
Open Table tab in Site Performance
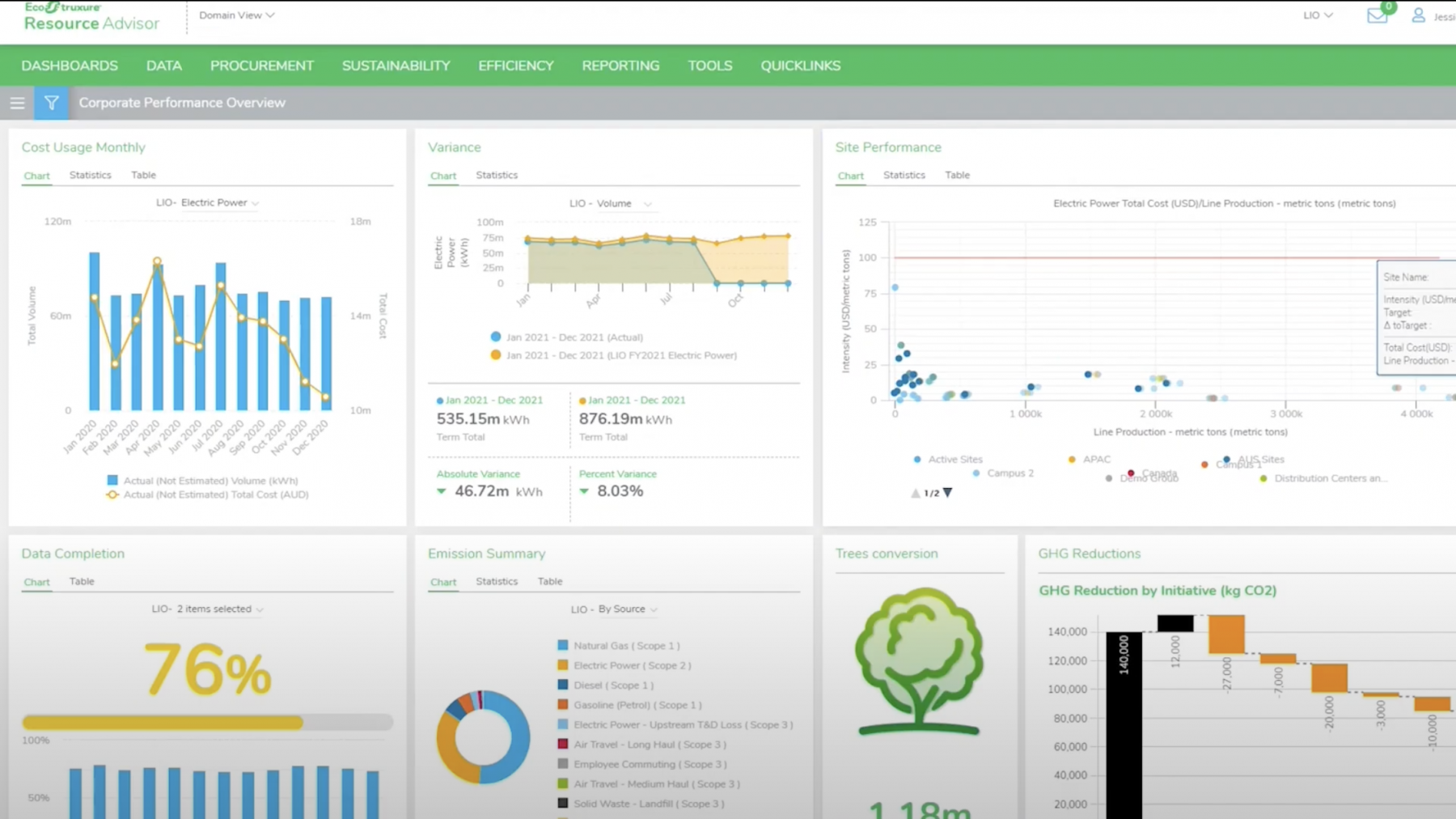coord(957,175)
